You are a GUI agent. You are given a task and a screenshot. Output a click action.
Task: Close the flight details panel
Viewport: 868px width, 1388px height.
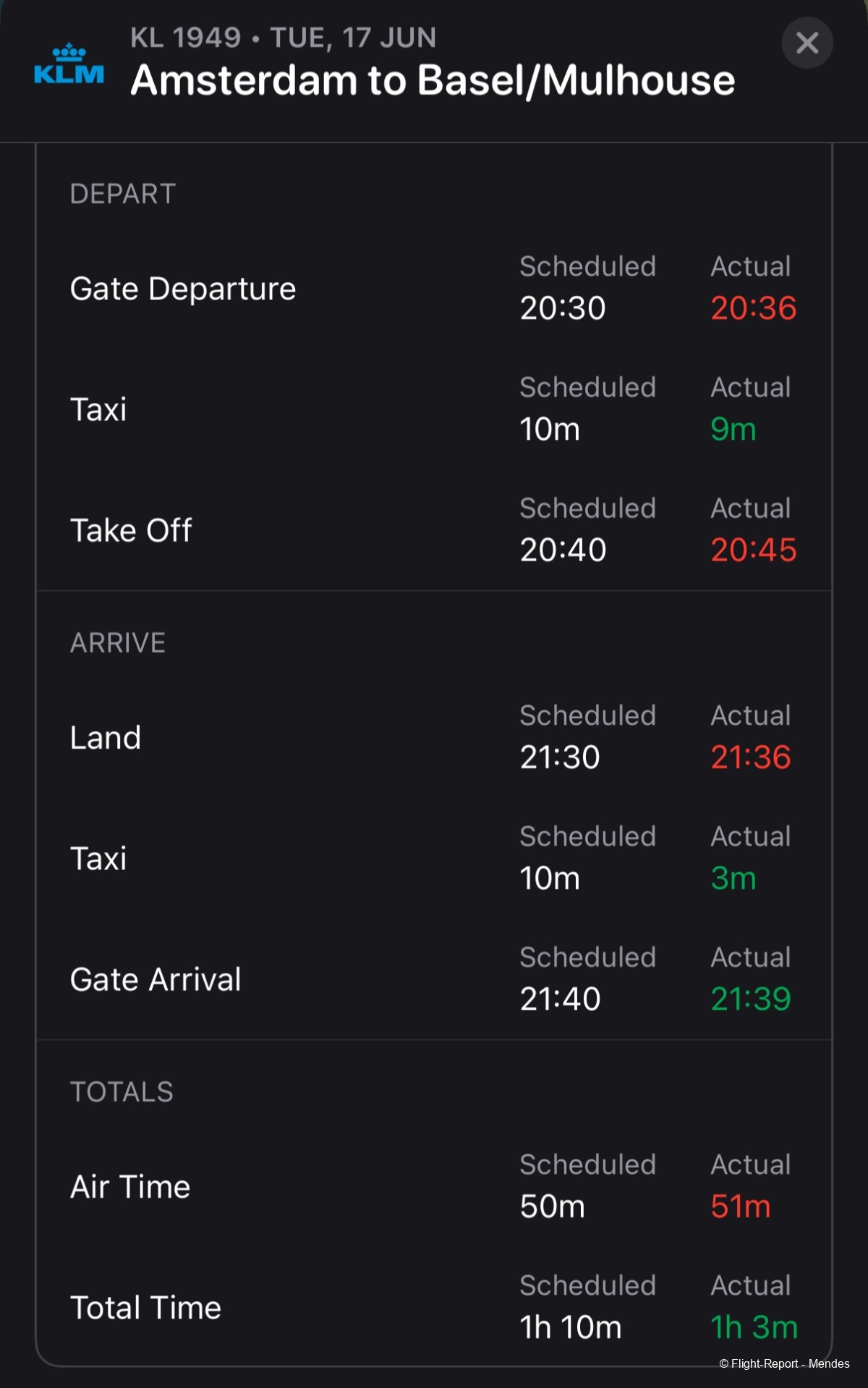[x=807, y=43]
